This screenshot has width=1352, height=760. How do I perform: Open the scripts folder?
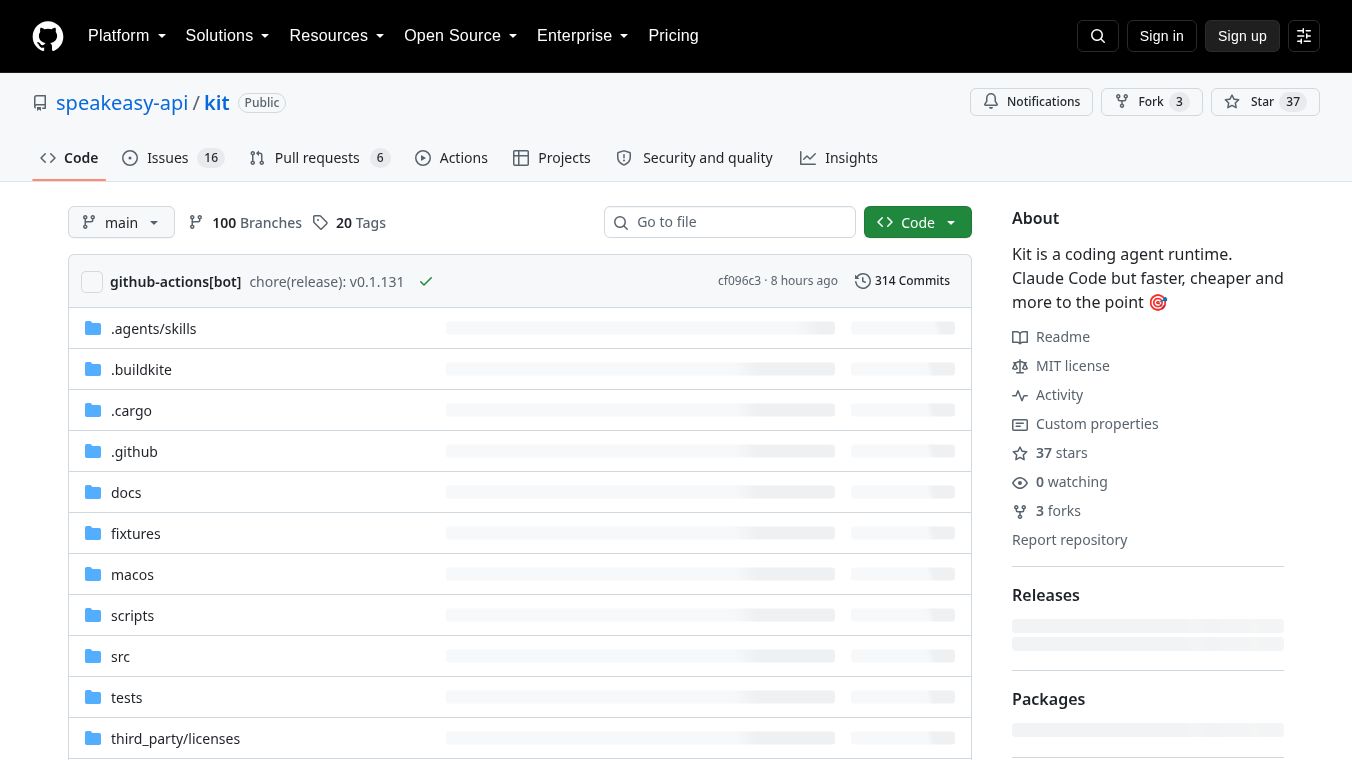coord(132,616)
